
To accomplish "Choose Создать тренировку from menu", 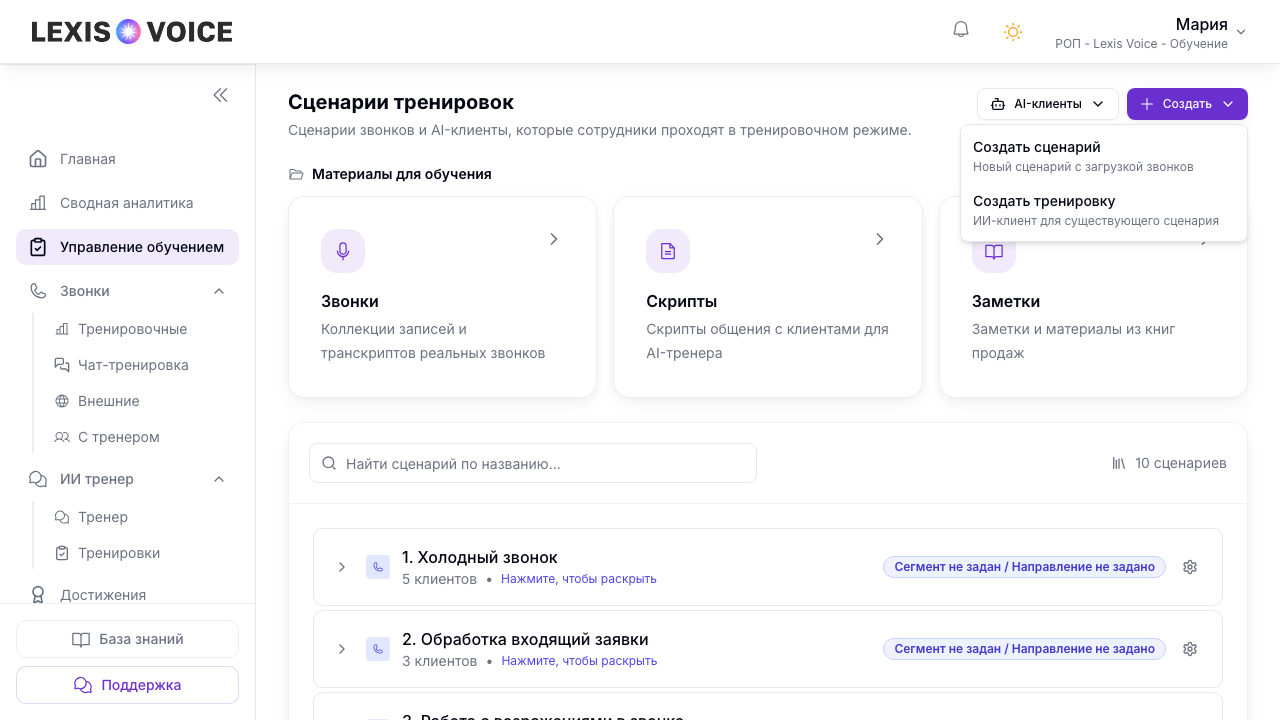I will 1103,210.
